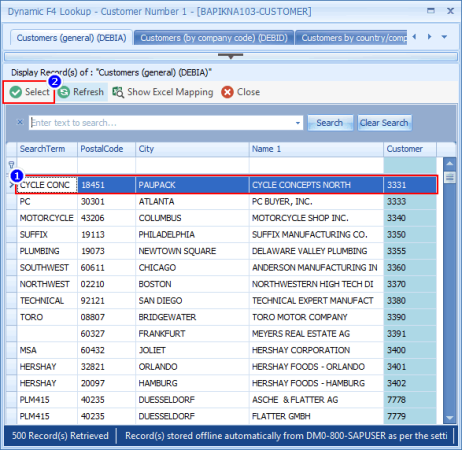This screenshot has width=462, height=450.
Task: Click customer number 3340 cell
Action: (410, 218)
